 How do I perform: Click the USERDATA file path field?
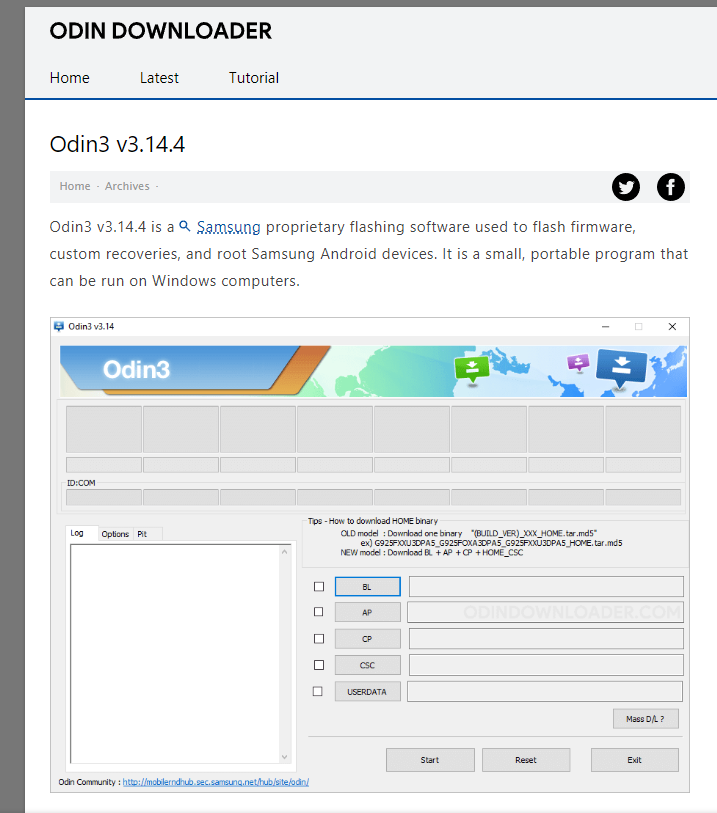(544, 691)
